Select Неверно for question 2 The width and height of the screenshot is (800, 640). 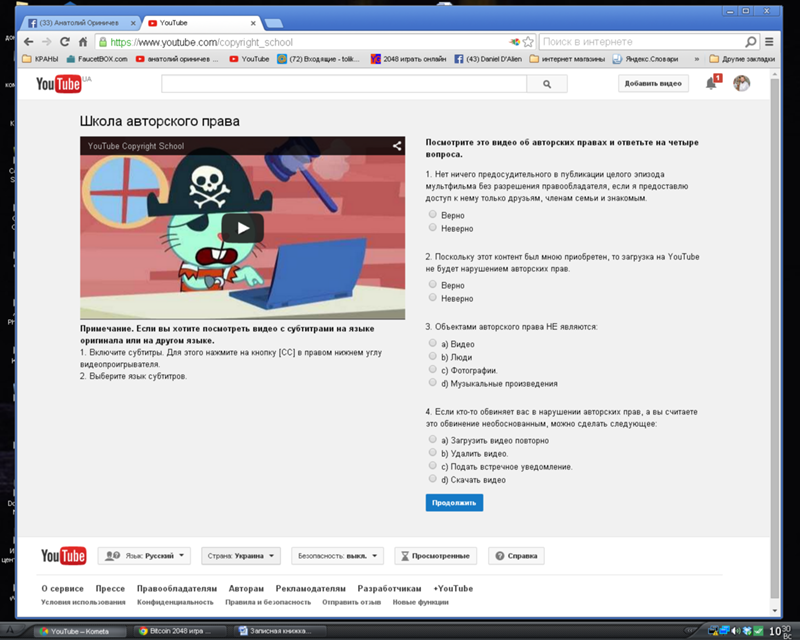[x=433, y=298]
